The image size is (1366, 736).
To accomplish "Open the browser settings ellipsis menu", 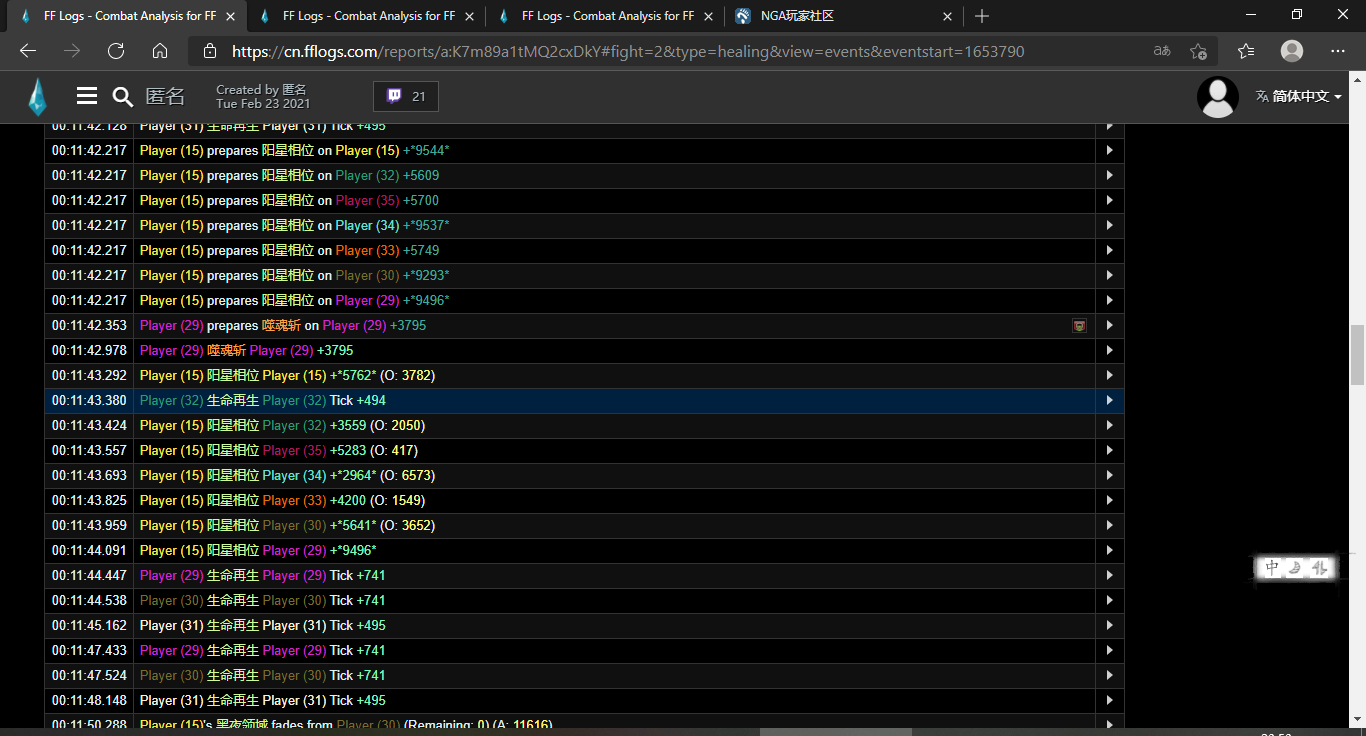I will [1338, 51].
